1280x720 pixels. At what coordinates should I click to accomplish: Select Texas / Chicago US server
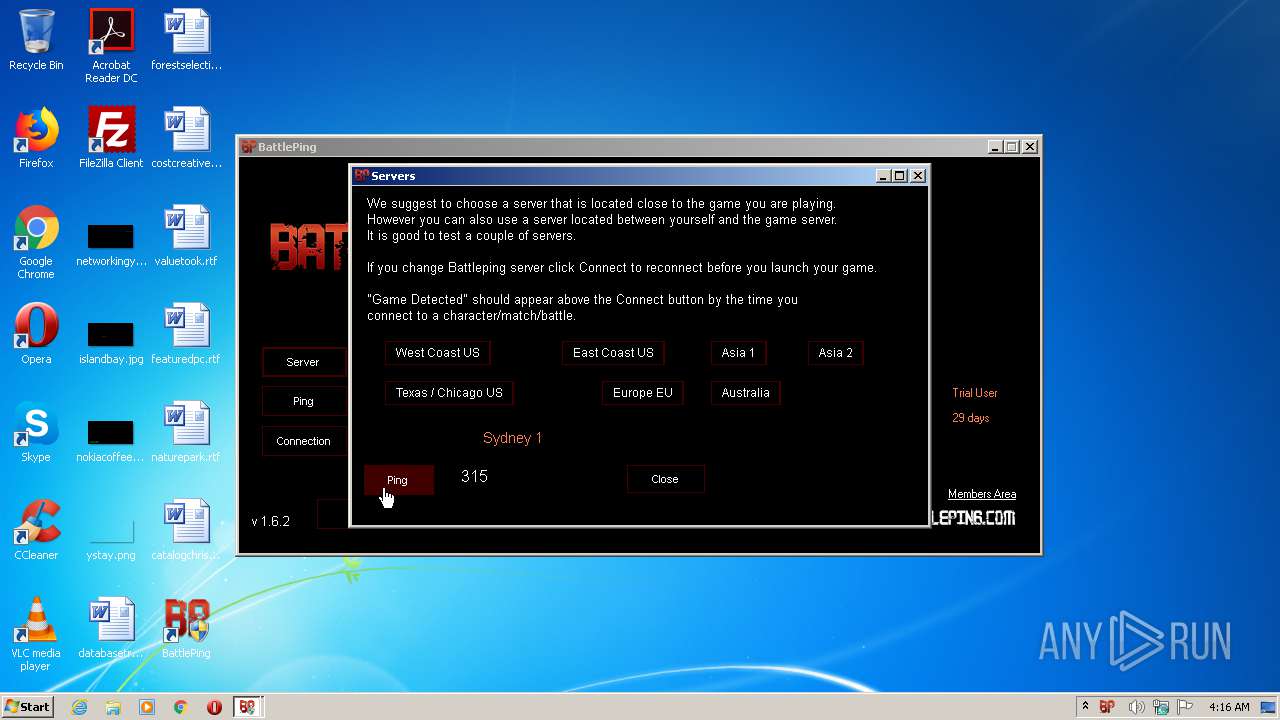click(x=449, y=393)
